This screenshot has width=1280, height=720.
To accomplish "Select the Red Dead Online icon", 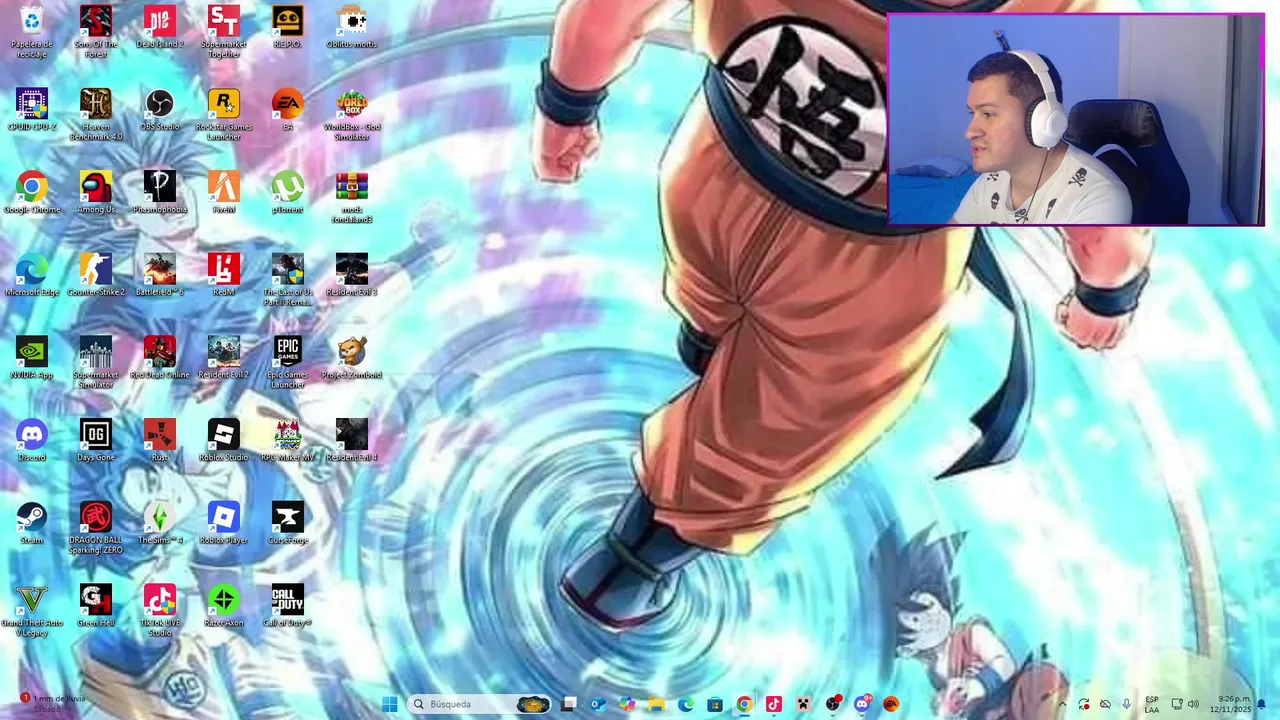I will click(160, 358).
